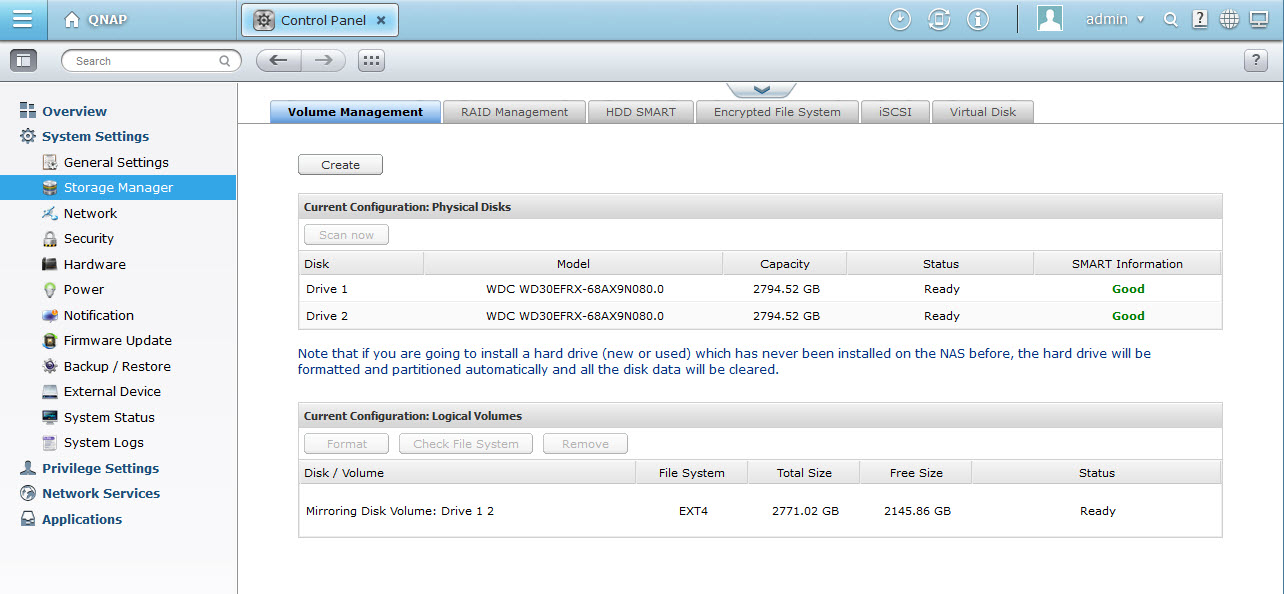Expand the collapsed top panel chevron
Image resolution: width=1284 pixels, height=594 pixels.
click(x=761, y=90)
